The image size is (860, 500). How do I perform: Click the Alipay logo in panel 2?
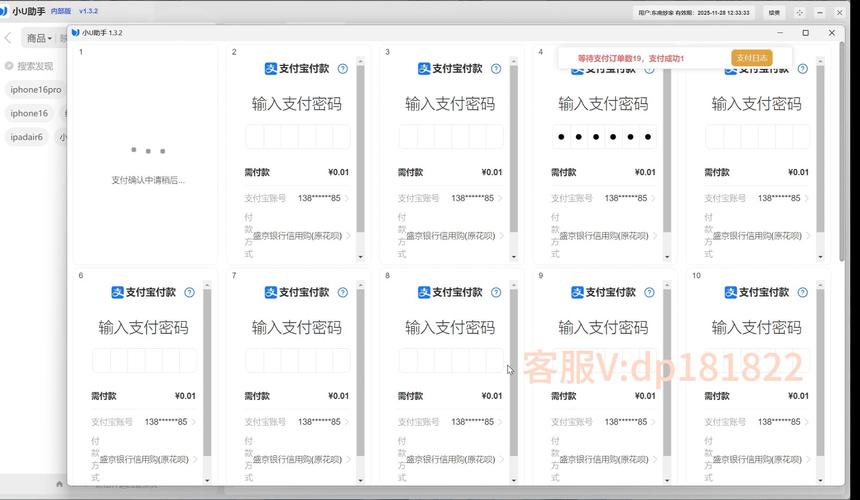271,69
